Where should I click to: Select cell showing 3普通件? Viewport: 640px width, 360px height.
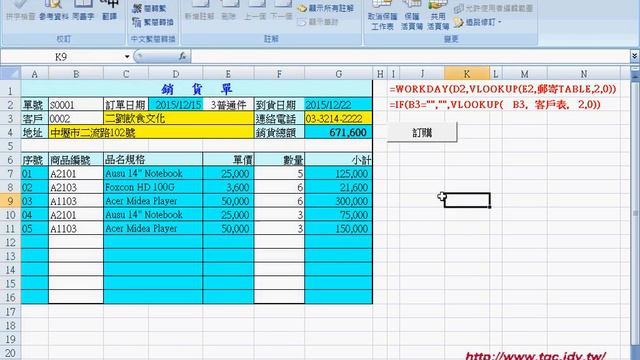tap(228, 105)
